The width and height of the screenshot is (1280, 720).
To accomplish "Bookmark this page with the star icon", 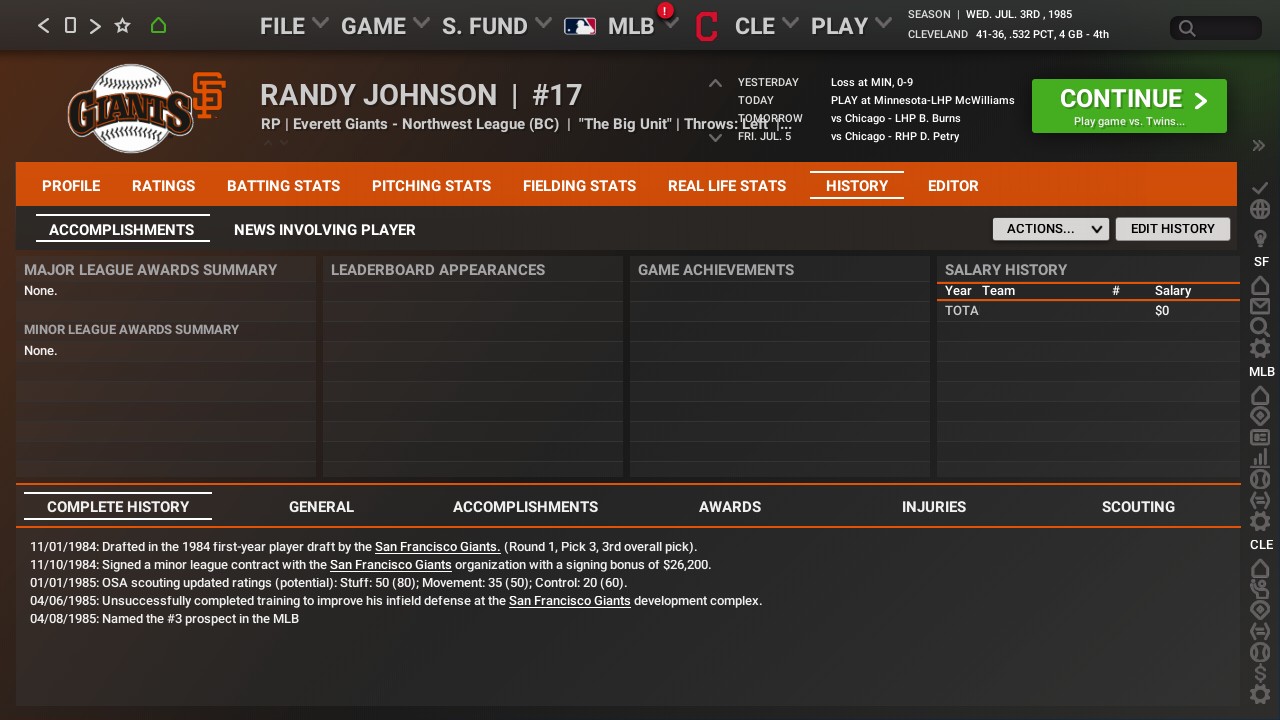I will [x=122, y=26].
